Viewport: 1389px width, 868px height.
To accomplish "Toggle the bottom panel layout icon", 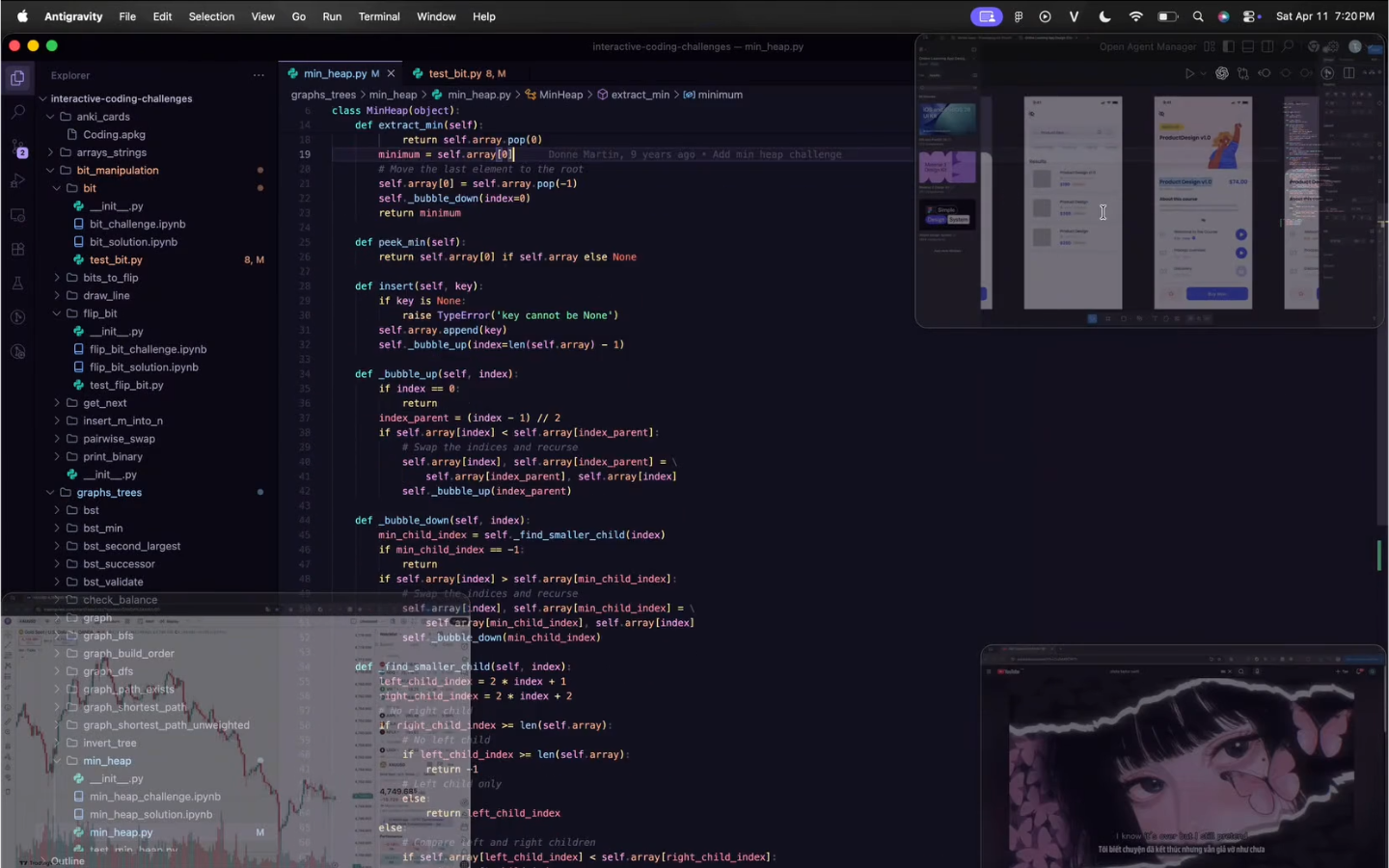I will click(x=1248, y=46).
